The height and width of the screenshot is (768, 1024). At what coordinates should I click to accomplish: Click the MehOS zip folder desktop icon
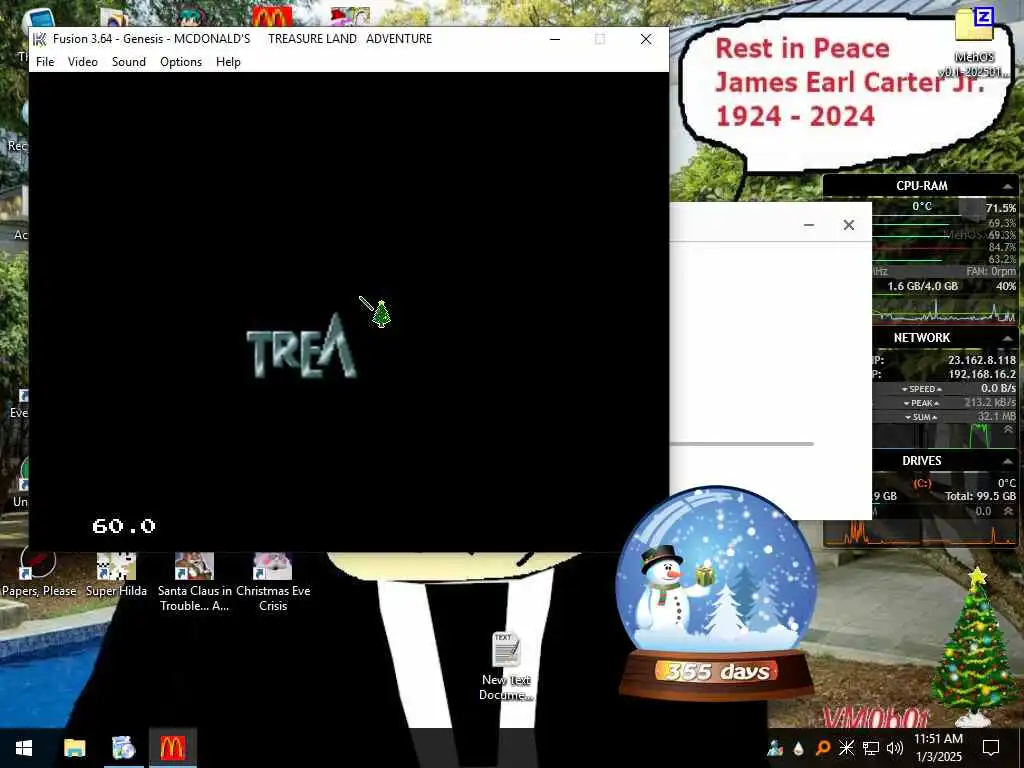[x=974, y=42]
